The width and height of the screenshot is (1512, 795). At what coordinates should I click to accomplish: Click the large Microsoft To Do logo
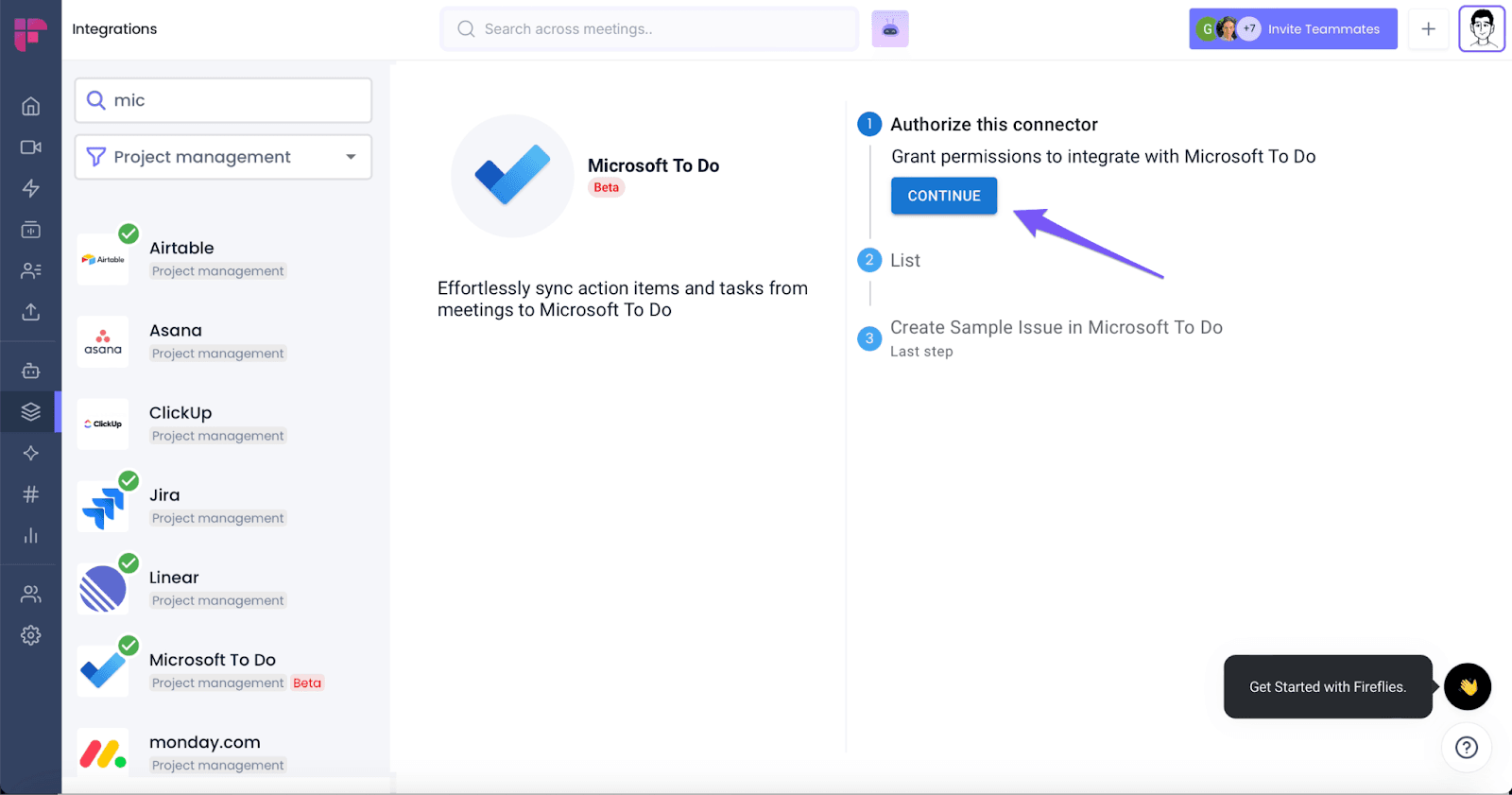pyautogui.click(x=512, y=176)
